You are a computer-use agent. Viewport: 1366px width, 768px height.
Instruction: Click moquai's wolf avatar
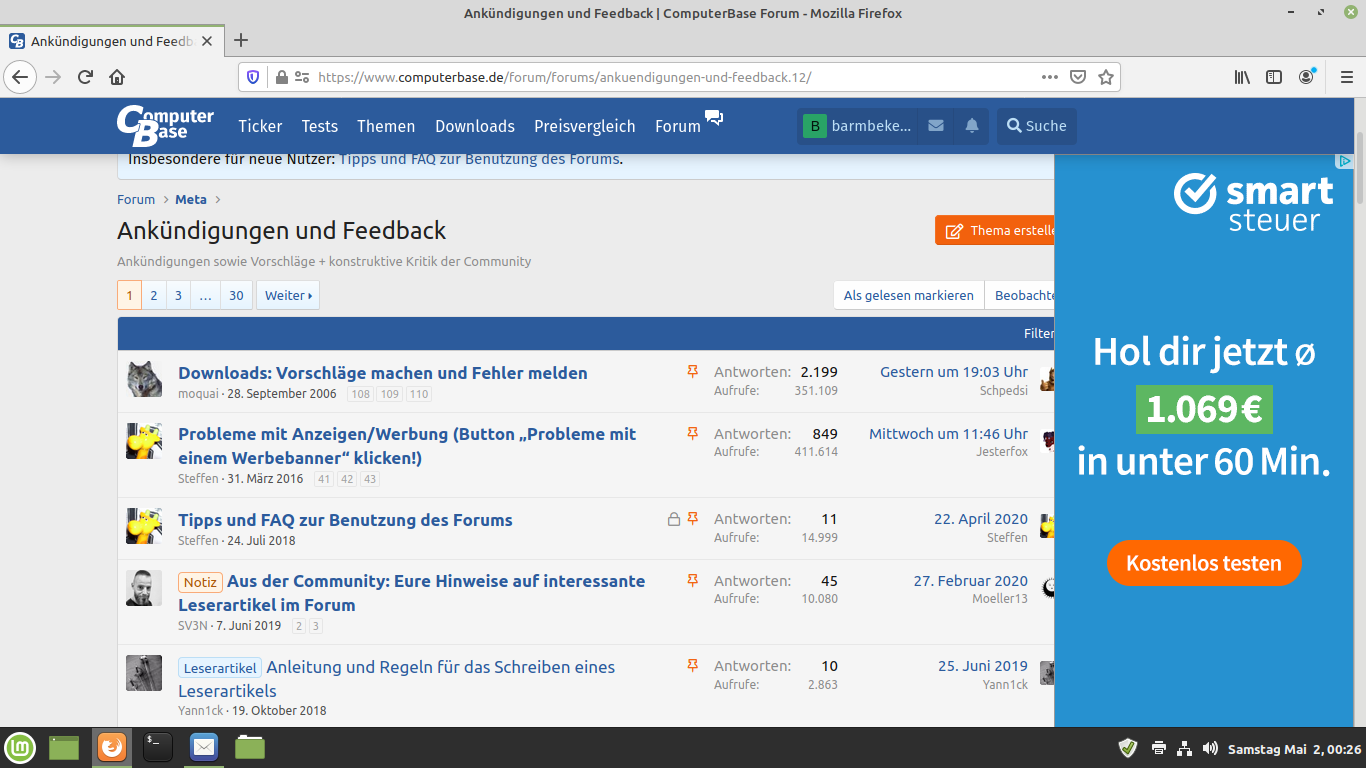coord(144,379)
